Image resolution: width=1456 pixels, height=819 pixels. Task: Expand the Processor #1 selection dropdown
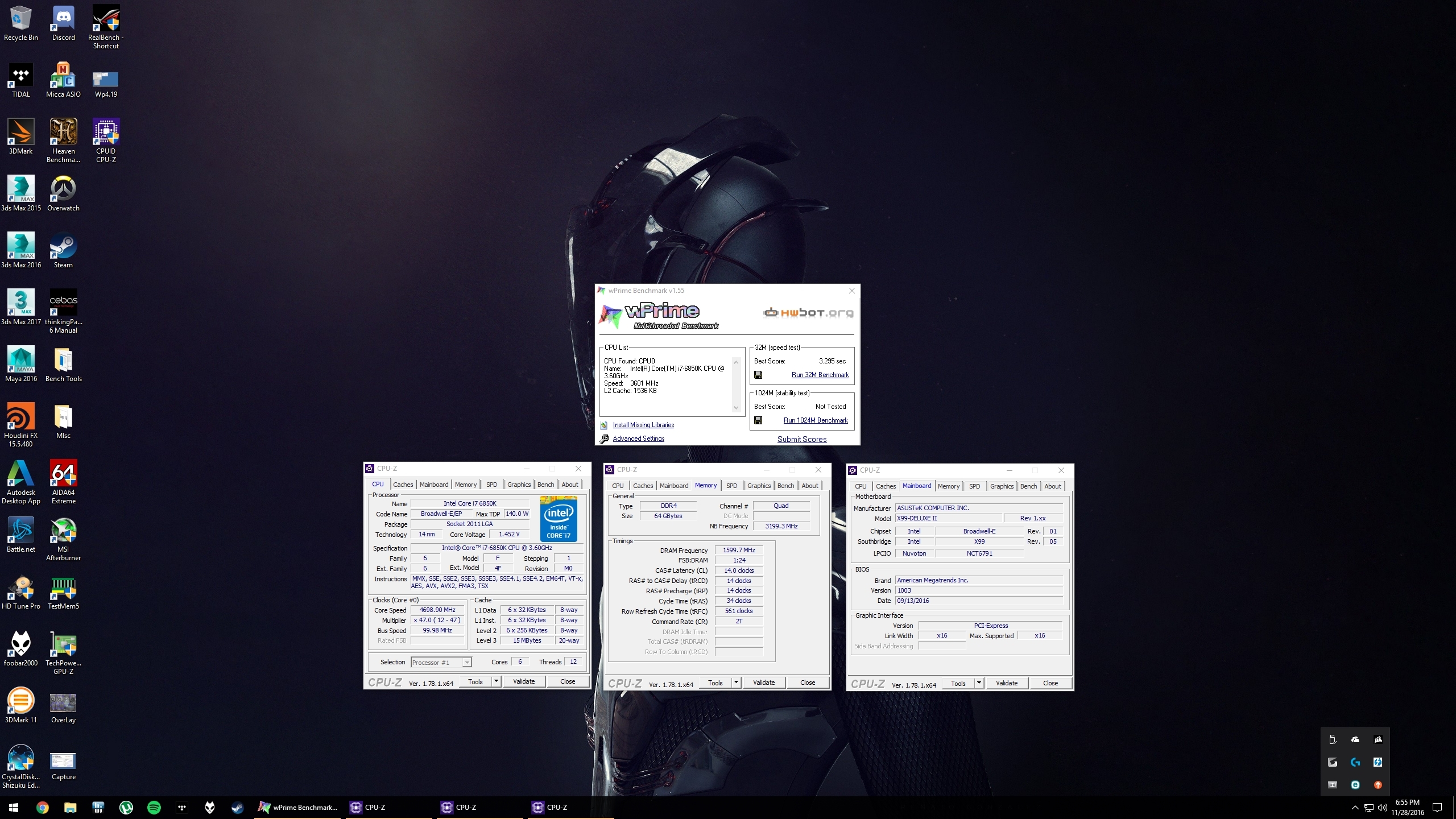point(467,663)
